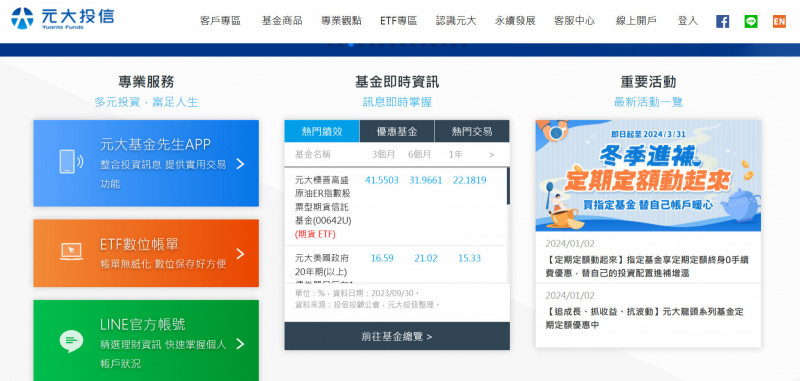Click the subtitle 訊息即時掌握
Image resolution: width=800 pixels, height=381 pixels.
click(397, 103)
